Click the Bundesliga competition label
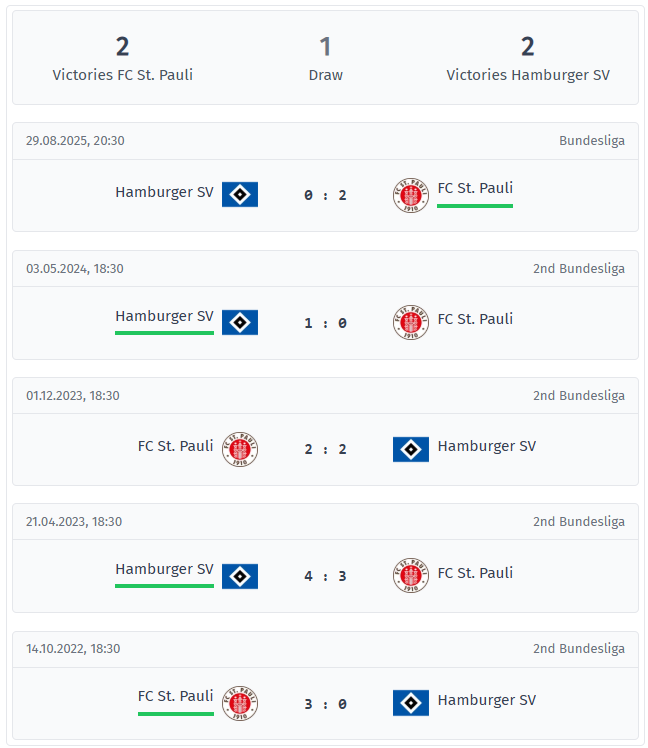 pyautogui.click(x=591, y=141)
